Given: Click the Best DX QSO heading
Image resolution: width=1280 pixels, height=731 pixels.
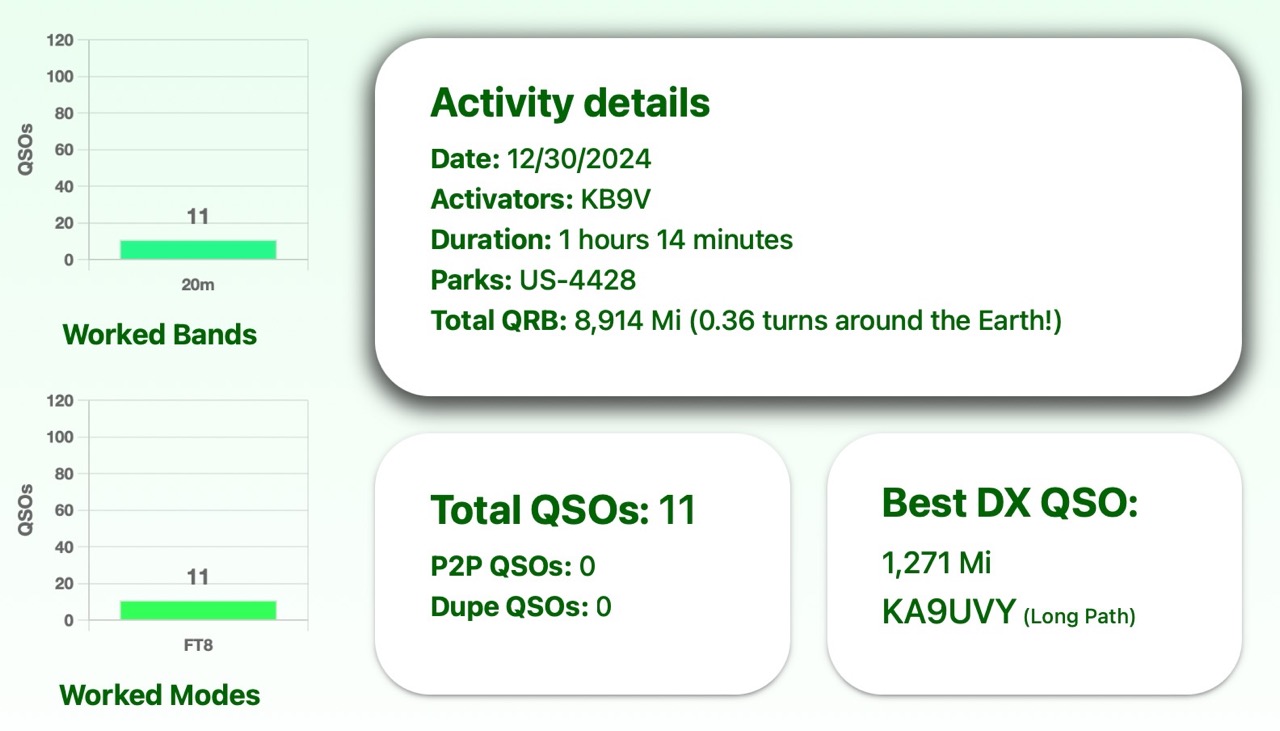Looking at the screenshot, I should [x=1010, y=504].
